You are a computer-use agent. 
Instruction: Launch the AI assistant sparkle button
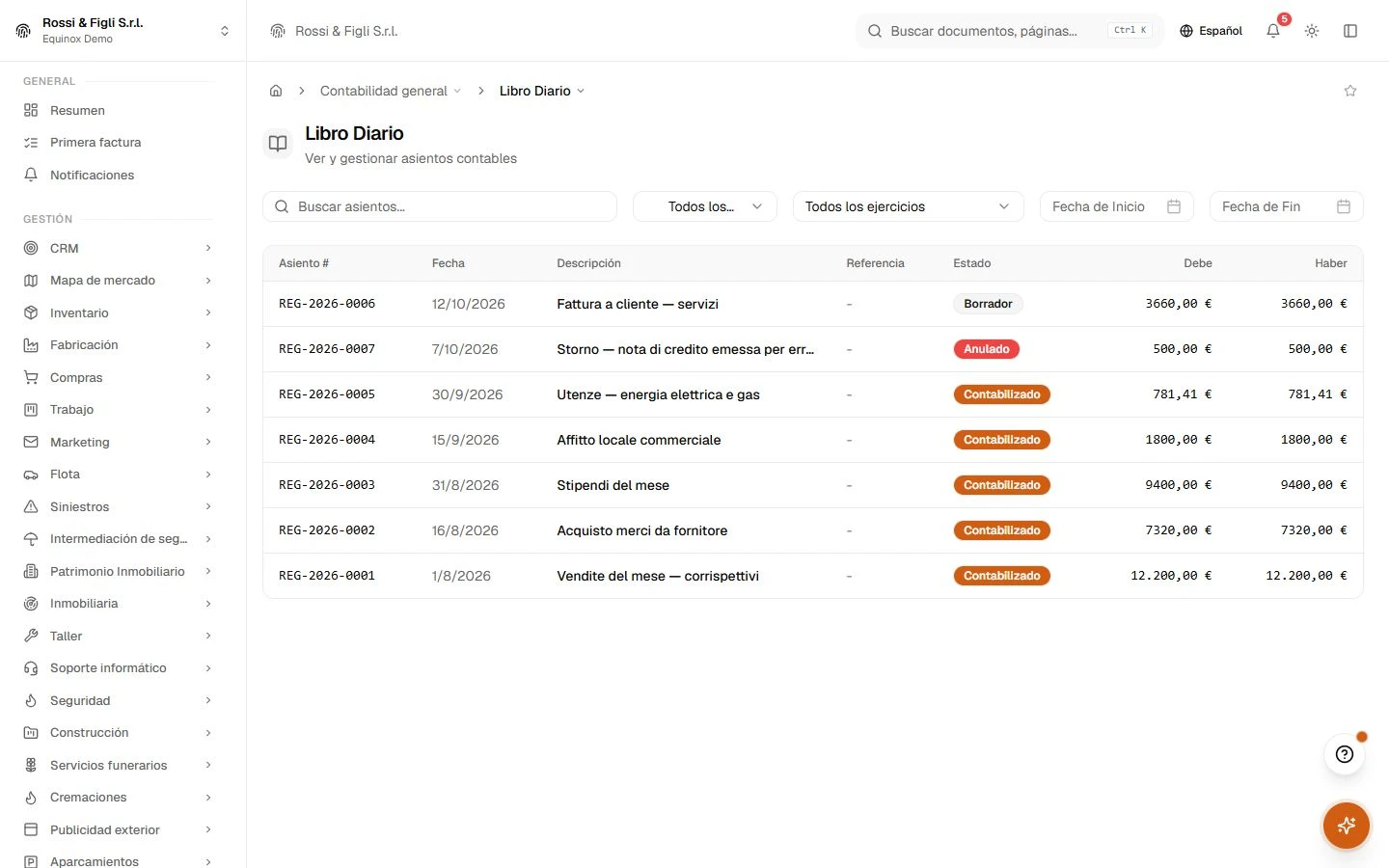coord(1347,826)
